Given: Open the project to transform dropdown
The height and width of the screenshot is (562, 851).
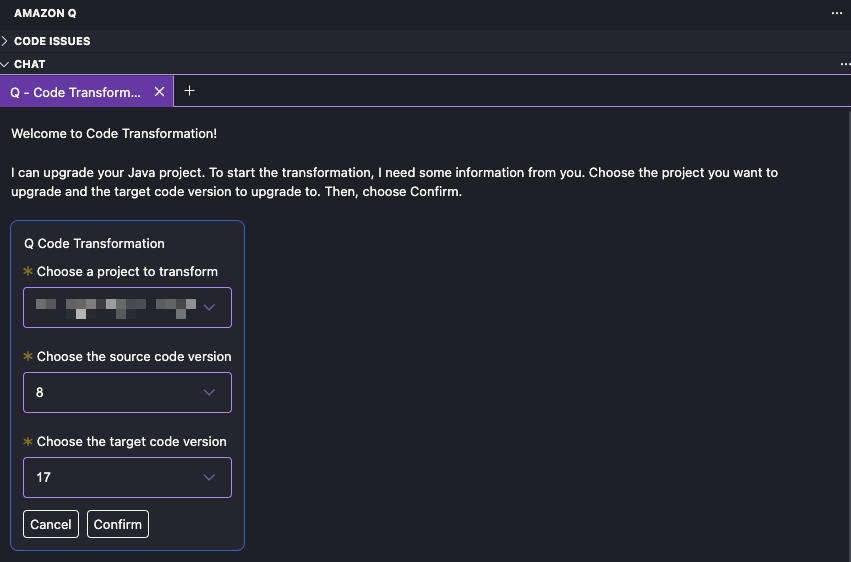Looking at the screenshot, I should 128,308.
